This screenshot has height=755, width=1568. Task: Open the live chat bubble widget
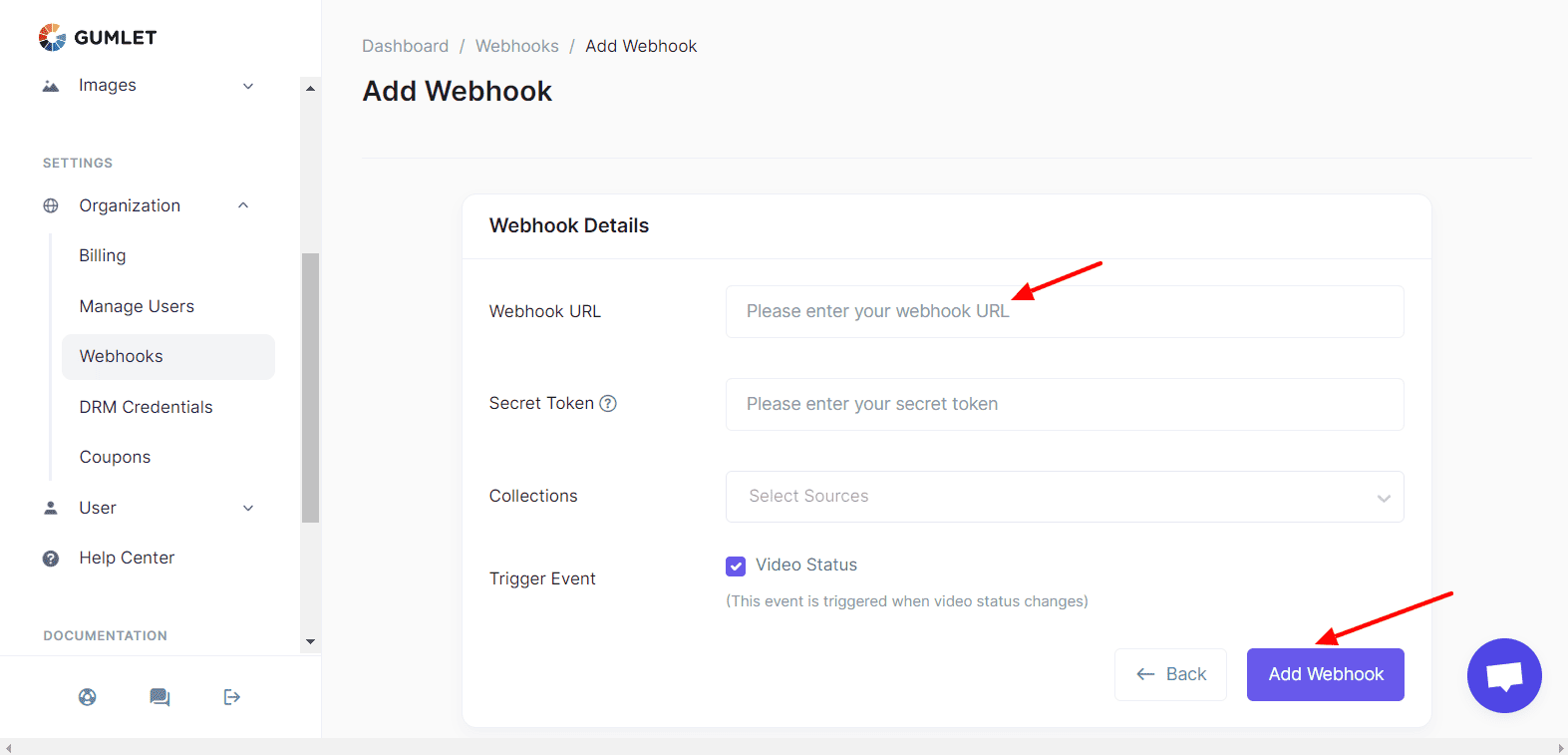click(1504, 675)
